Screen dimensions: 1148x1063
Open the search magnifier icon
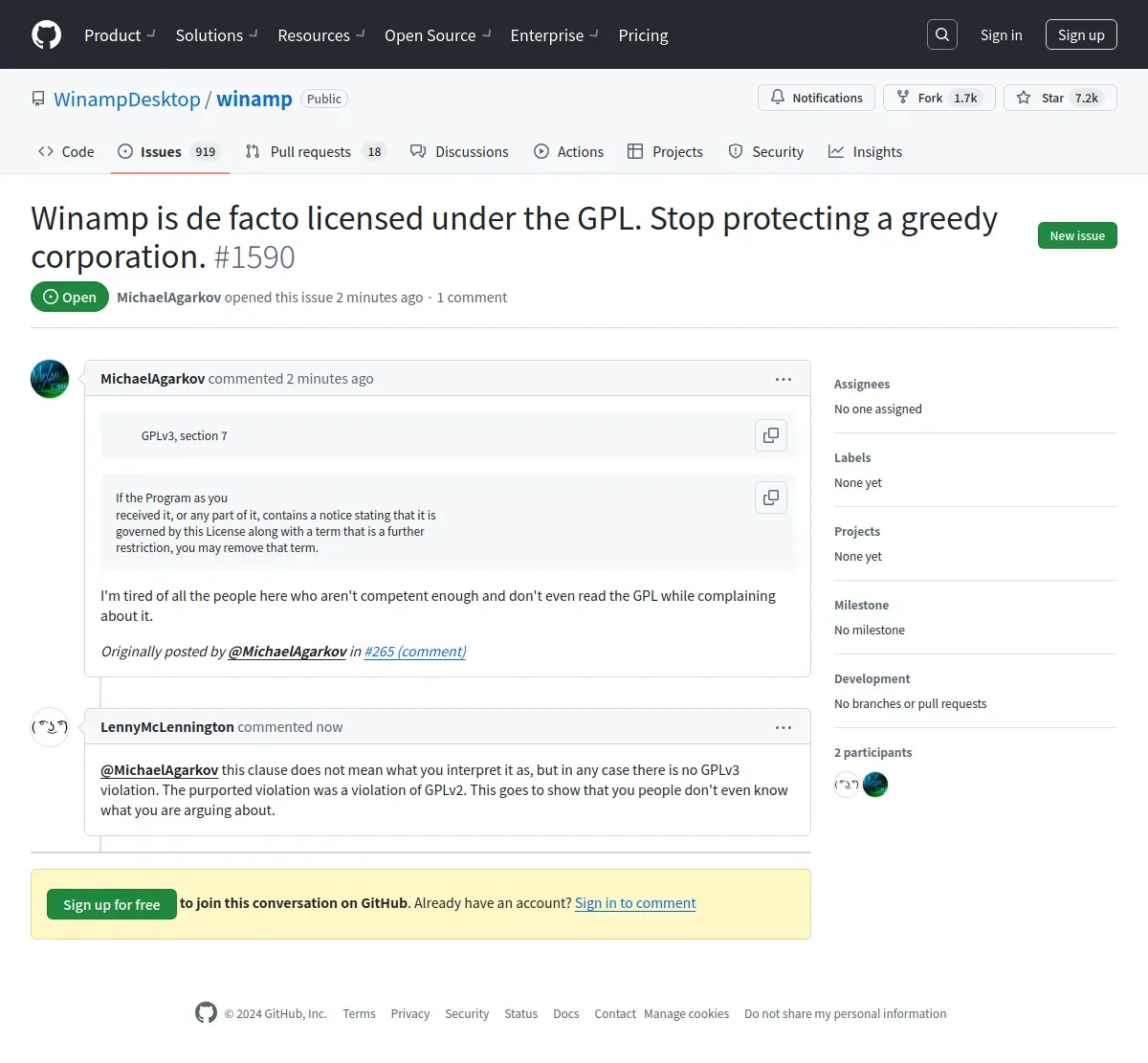(942, 34)
